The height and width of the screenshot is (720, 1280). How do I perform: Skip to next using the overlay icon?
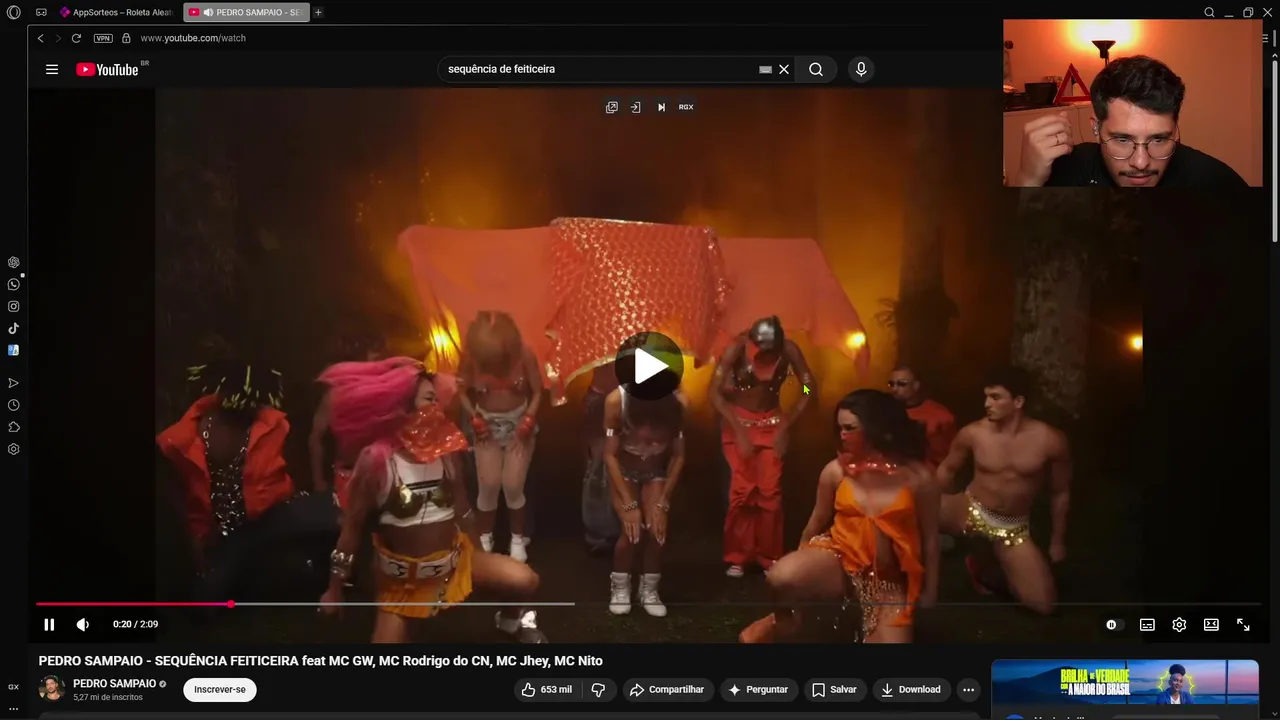click(x=661, y=107)
